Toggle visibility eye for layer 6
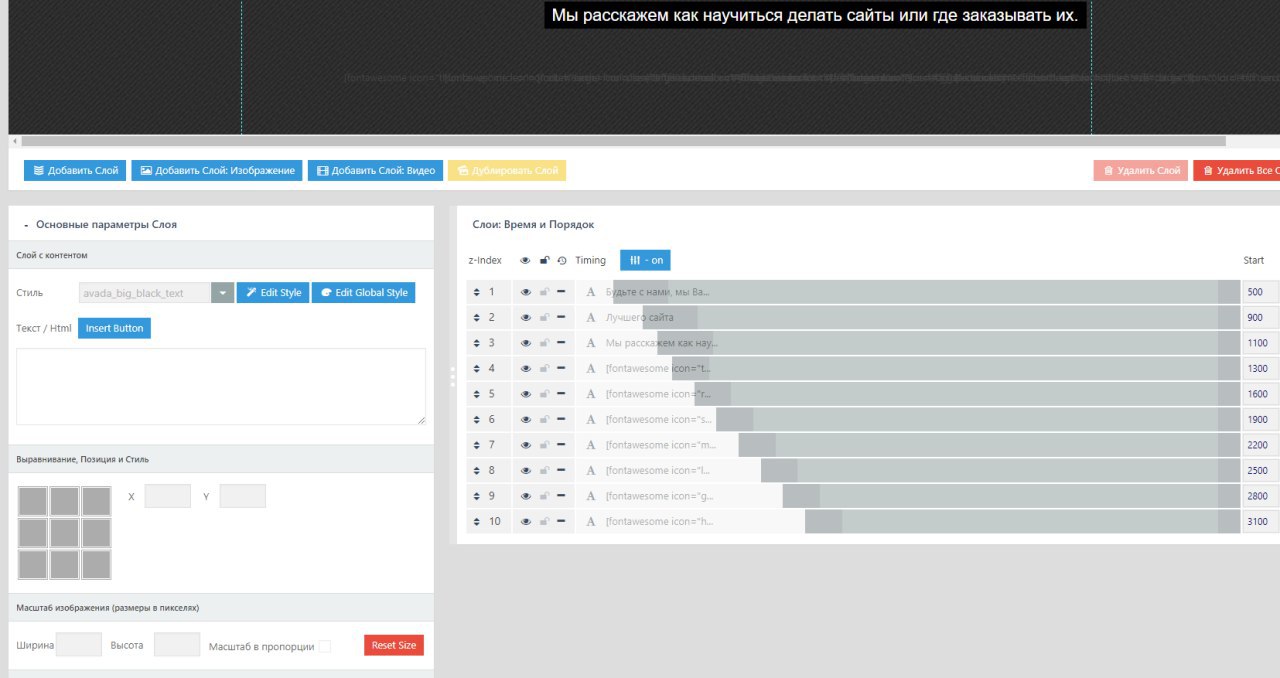This screenshot has width=1280, height=678. point(526,420)
